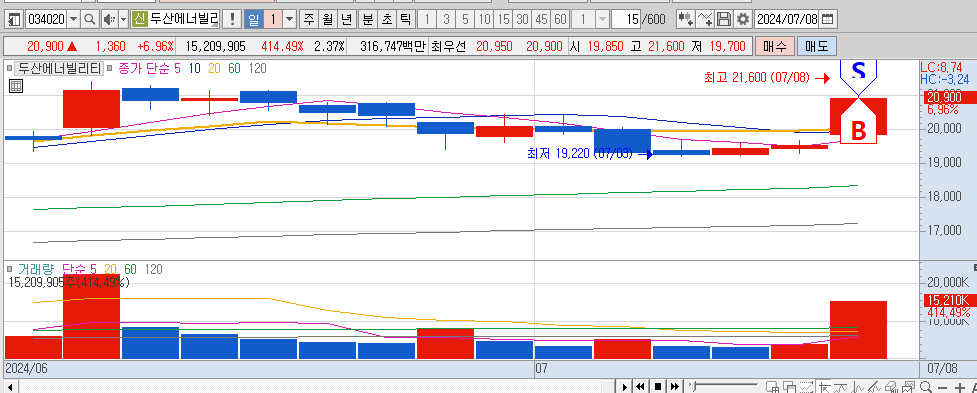Click the overlapping windows icon at bottom

789,387
